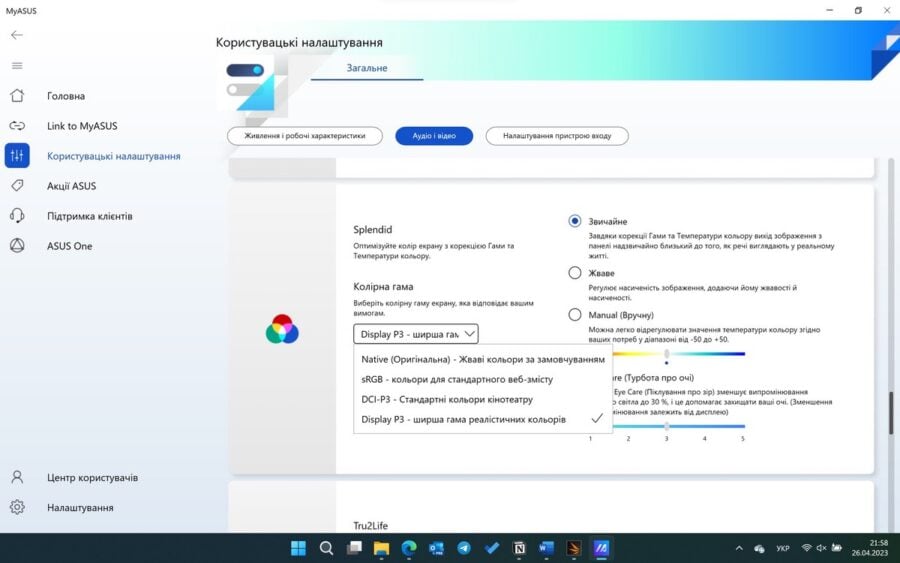The width and height of the screenshot is (900, 563).
Task: Click the settings gear icon
Action: point(17,507)
